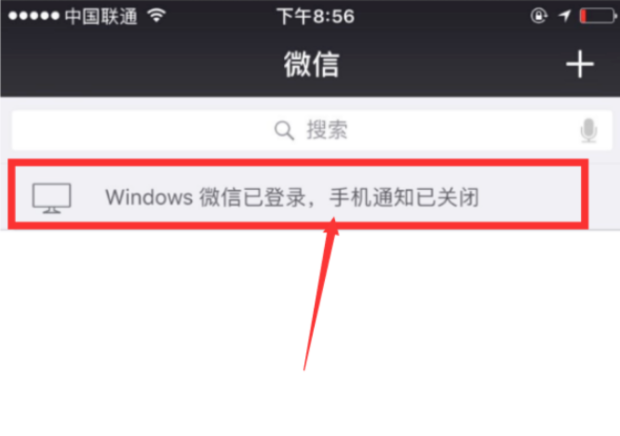Click the 搜索 placeholder text

327,130
